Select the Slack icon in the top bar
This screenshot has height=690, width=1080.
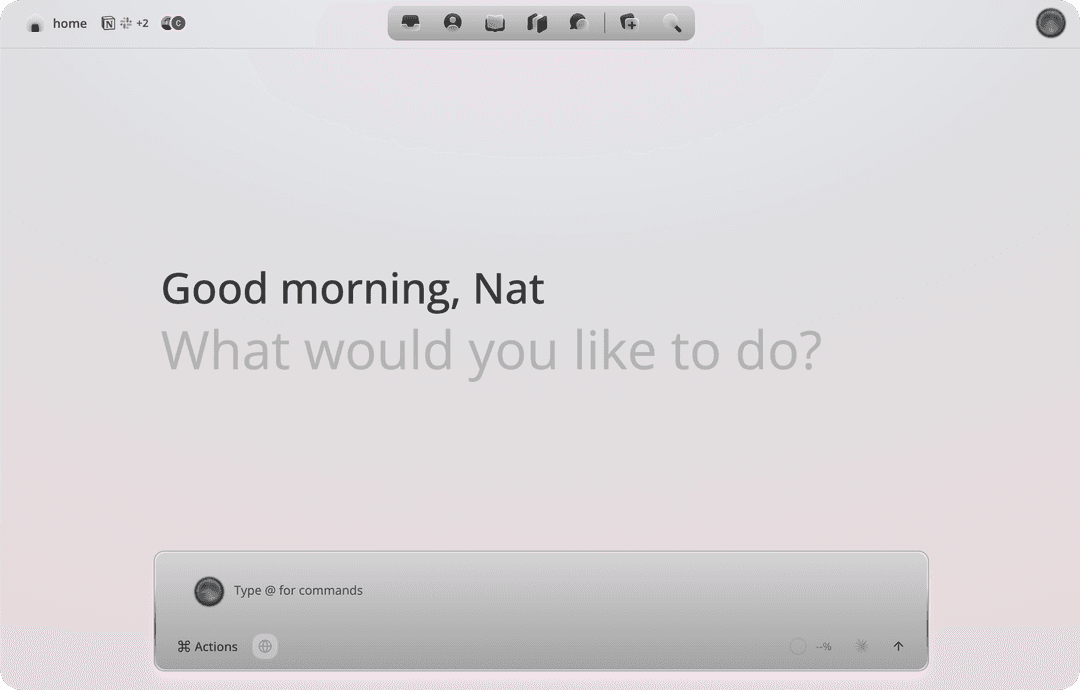124,23
